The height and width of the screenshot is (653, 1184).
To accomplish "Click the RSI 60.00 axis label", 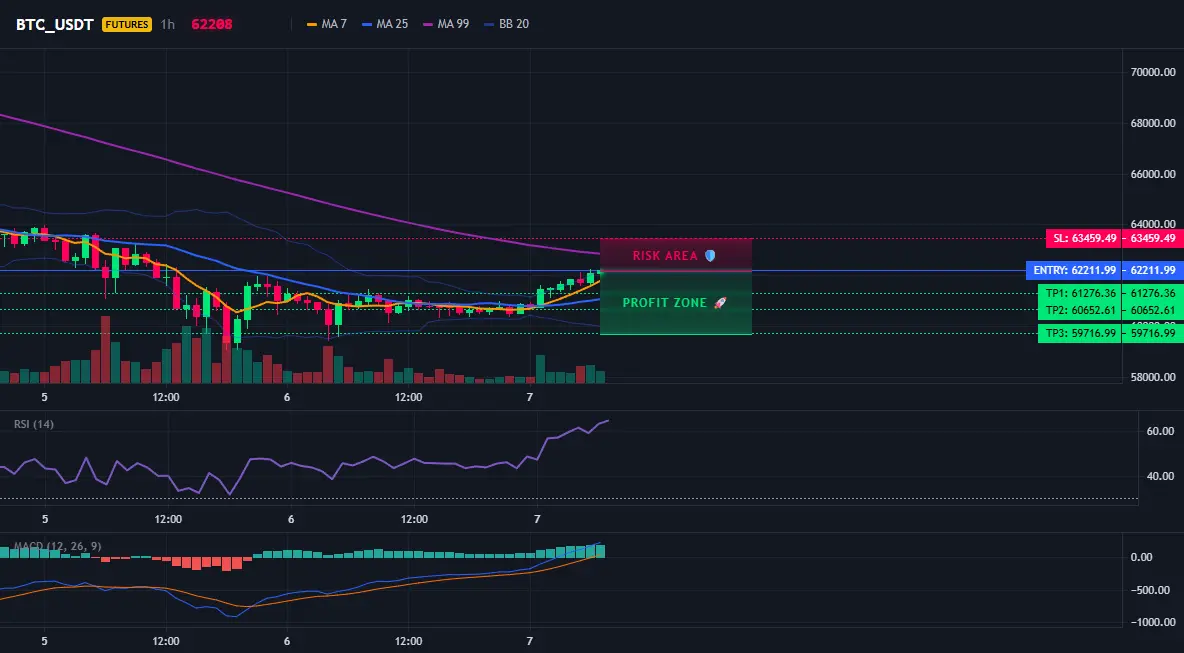I will point(1161,431).
